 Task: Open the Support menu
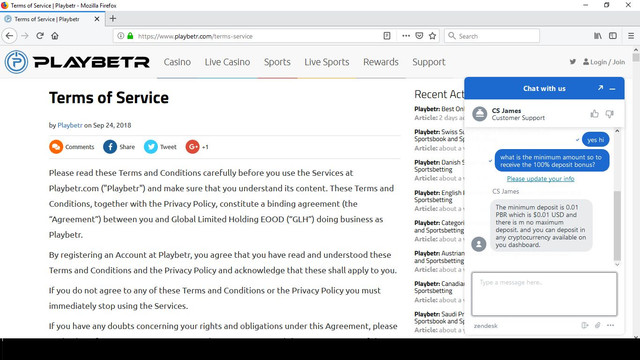point(429,62)
